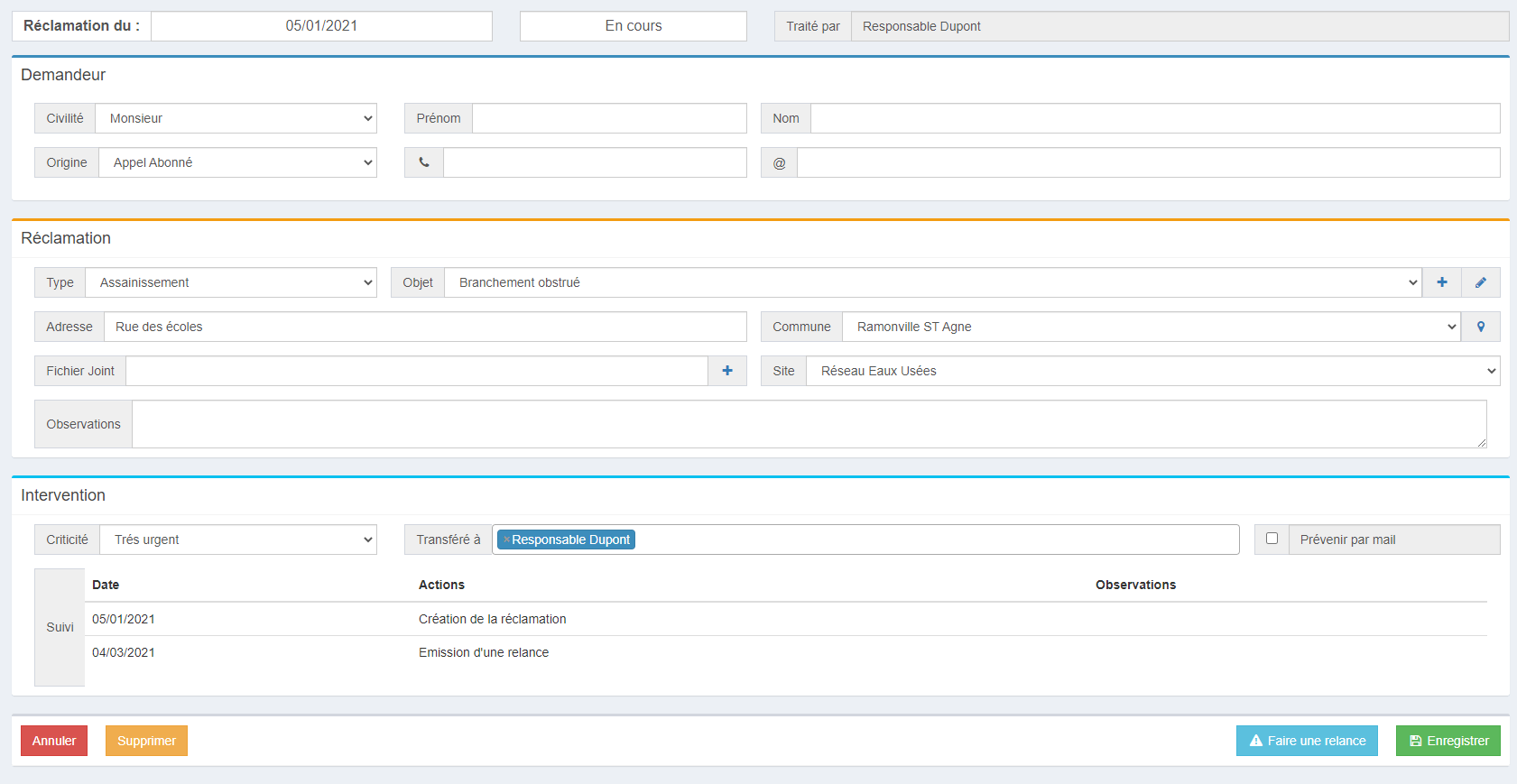
Task: Click into the Prénom text field
Action: tap(610, 118)
